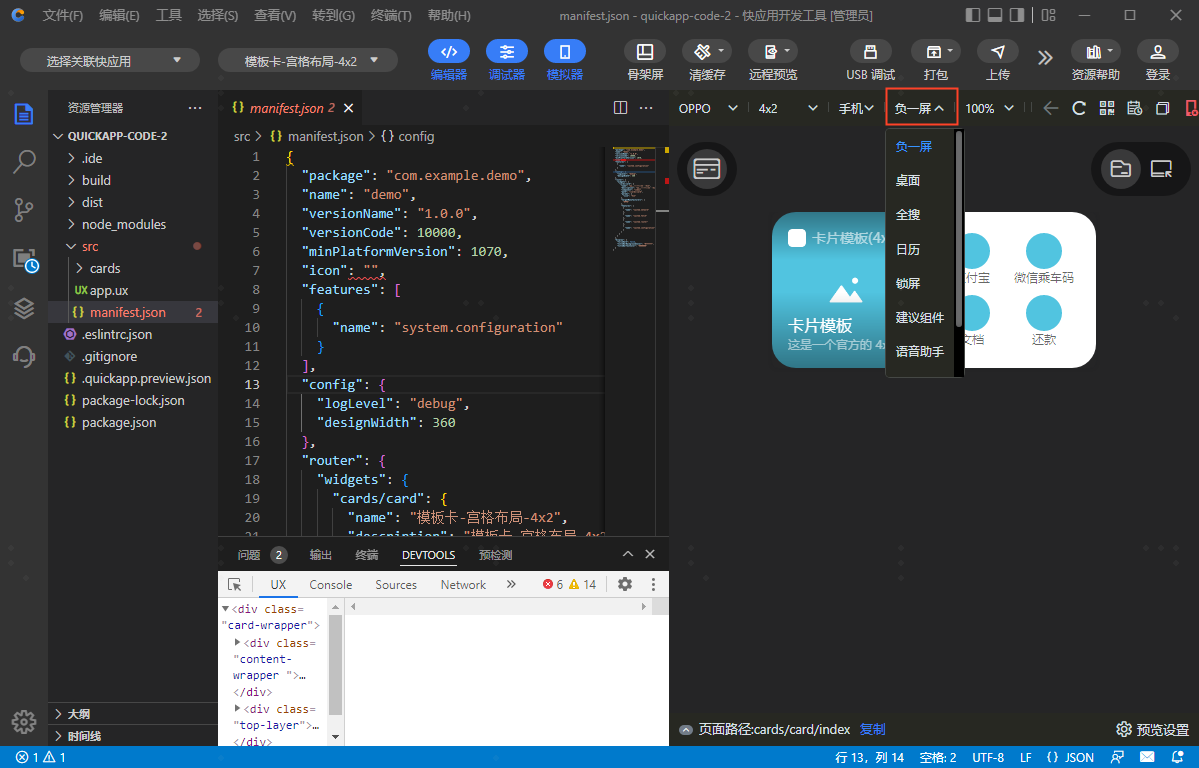Toggle the 调试器 debugger view button
Image resolution: width=1199 pixels, height=768 pixels.
(x=507, y=52)
